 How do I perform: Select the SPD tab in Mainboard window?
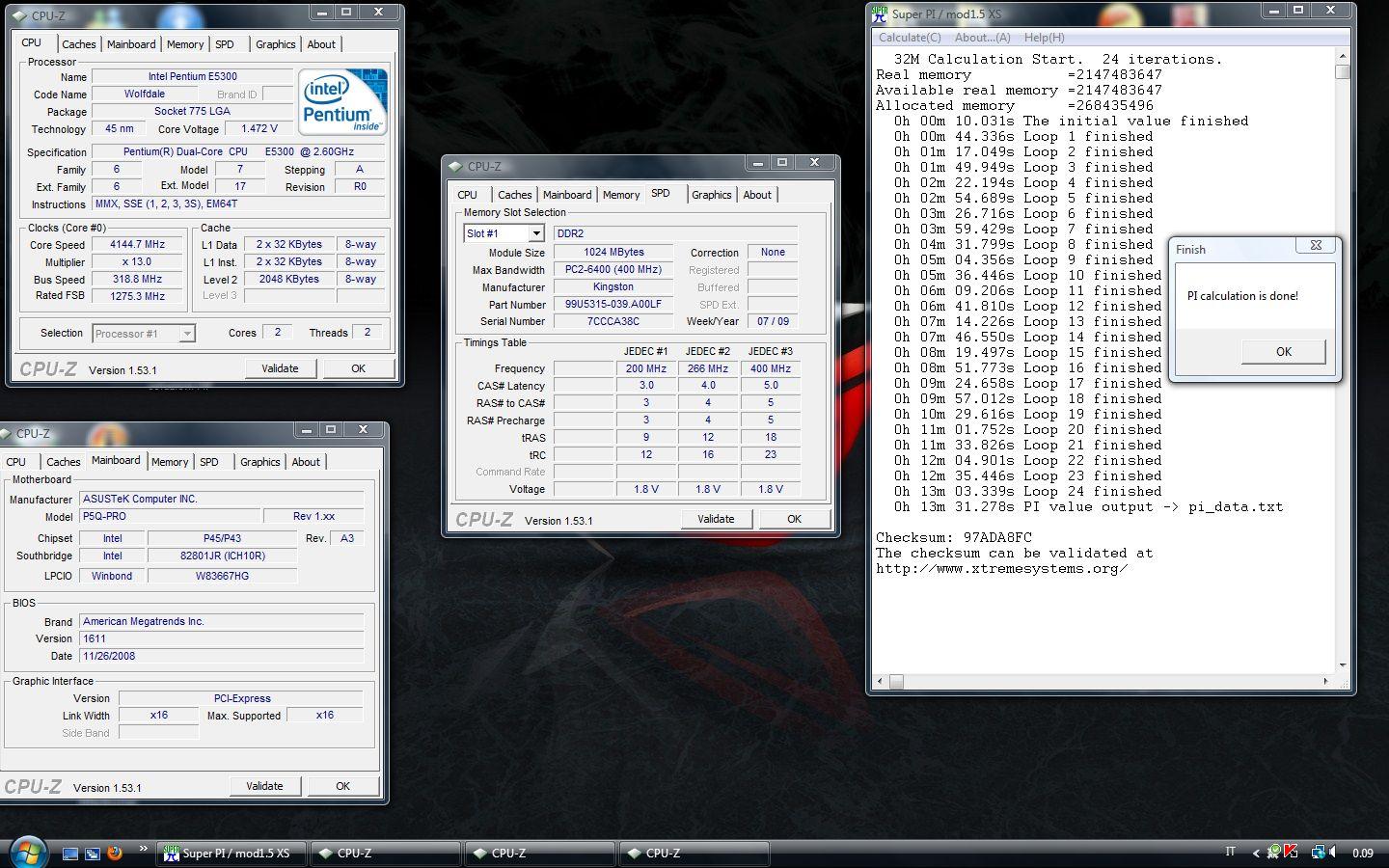[x=209, y=462]
